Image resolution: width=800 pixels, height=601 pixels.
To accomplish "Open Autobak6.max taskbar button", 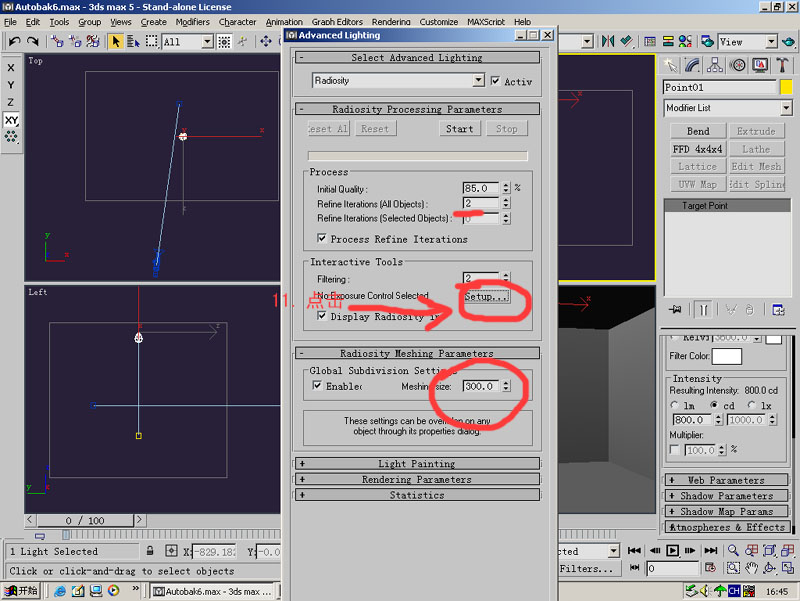I will coord(212,591).
